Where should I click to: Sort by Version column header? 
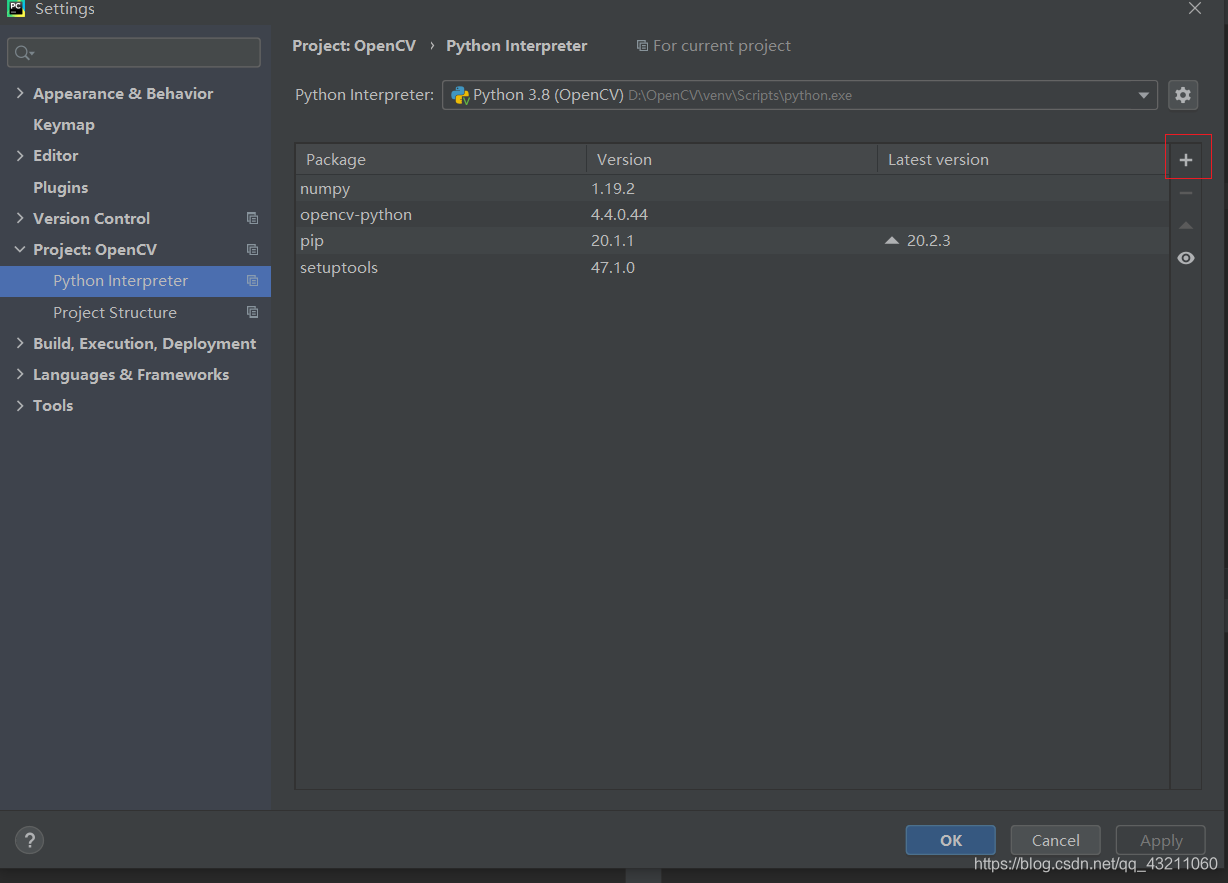click(732, 160)
